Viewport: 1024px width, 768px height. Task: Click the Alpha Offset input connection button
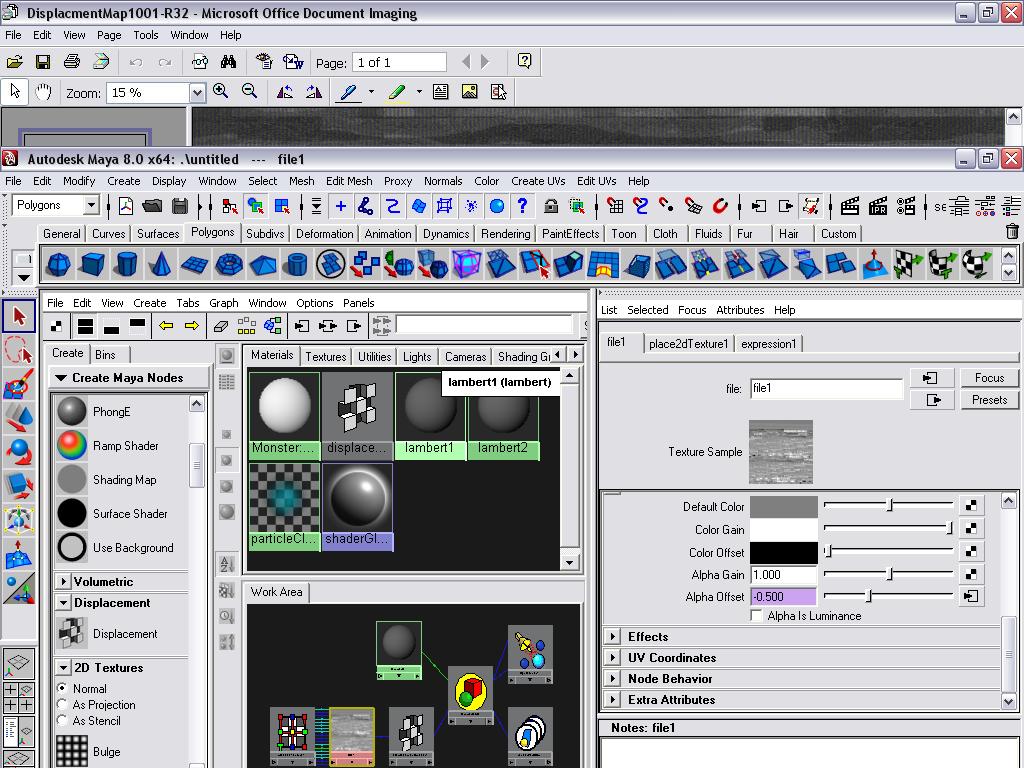tap(971, 596)
